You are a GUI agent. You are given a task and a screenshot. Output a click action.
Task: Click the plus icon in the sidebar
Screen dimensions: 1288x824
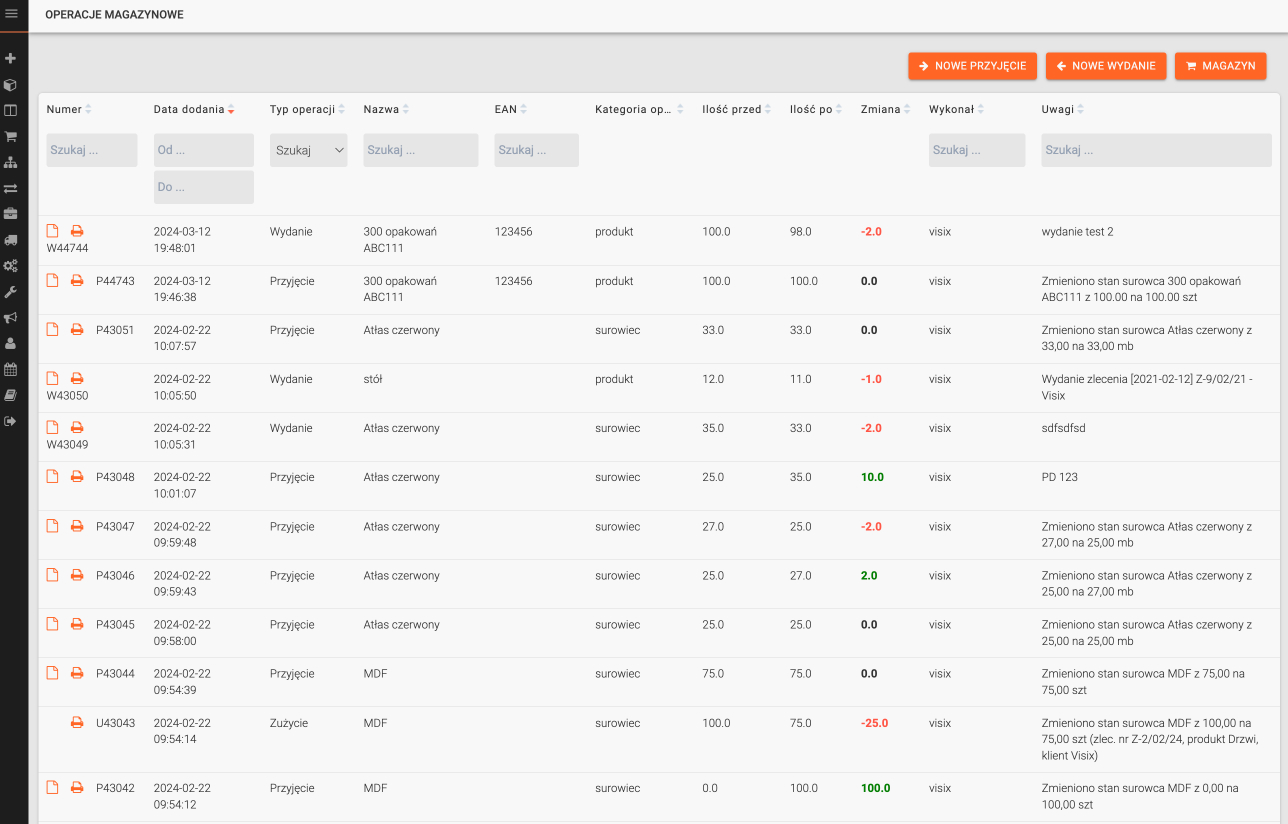click(x=11, y=59)
